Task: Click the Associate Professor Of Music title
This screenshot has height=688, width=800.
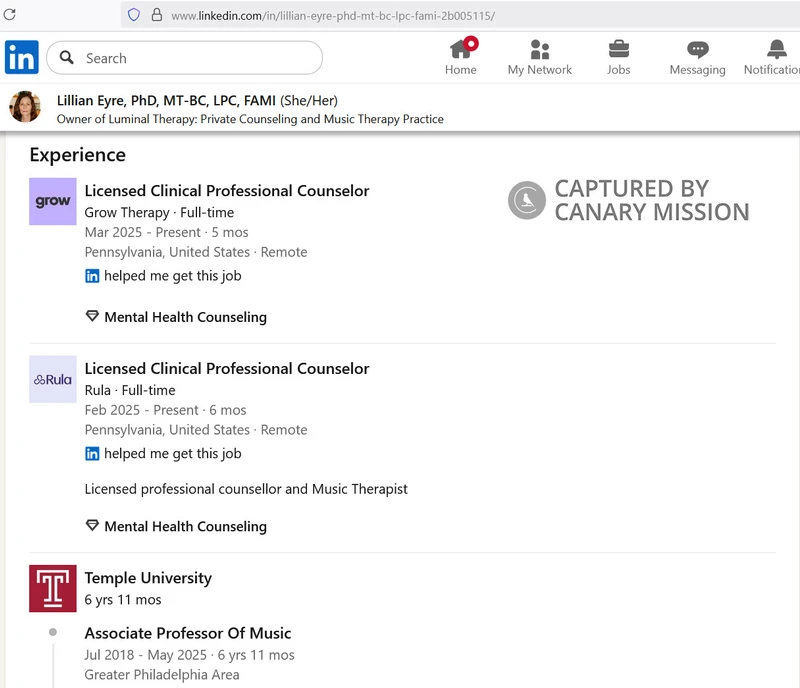Action: pos(188,633)
